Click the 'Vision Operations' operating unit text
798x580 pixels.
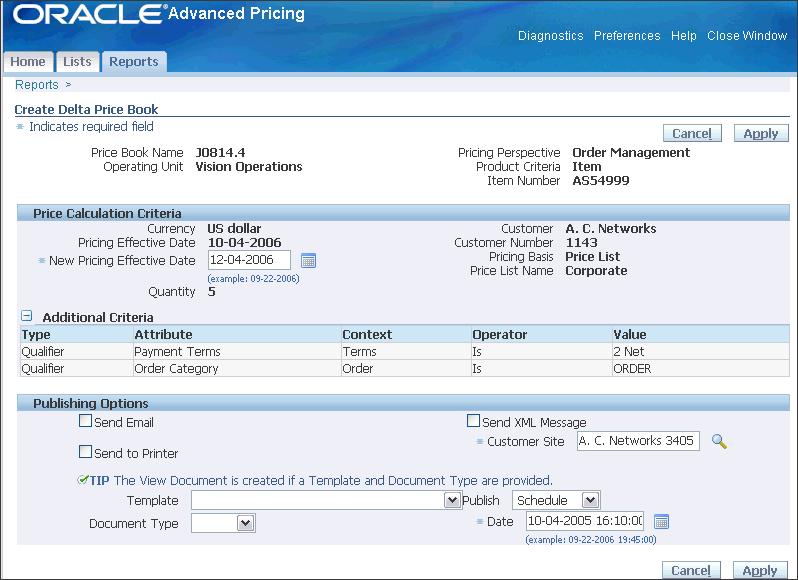point(249,167)
